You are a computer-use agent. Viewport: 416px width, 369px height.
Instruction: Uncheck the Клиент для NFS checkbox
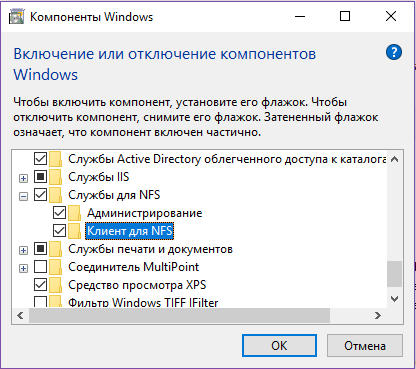pos(59,230)
